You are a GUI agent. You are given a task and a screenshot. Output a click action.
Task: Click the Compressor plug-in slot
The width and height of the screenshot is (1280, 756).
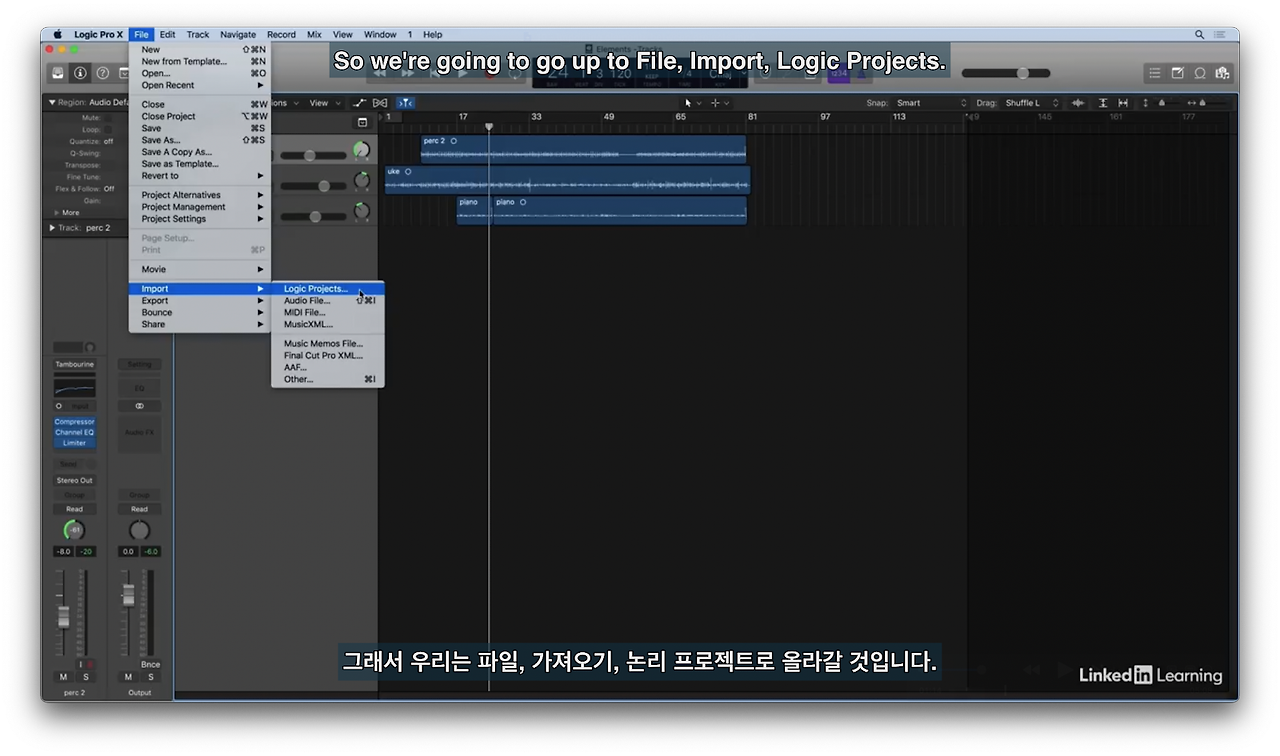75,422
